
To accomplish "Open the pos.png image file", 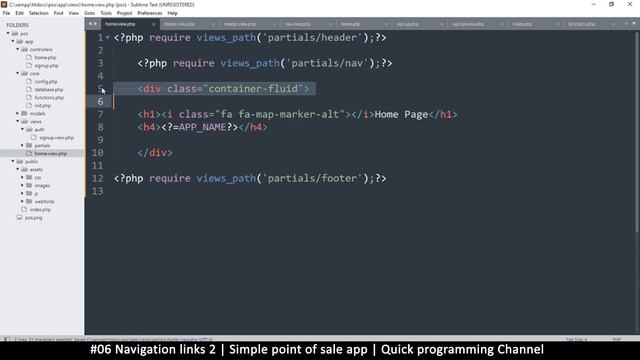I will (x=33, y=218).
